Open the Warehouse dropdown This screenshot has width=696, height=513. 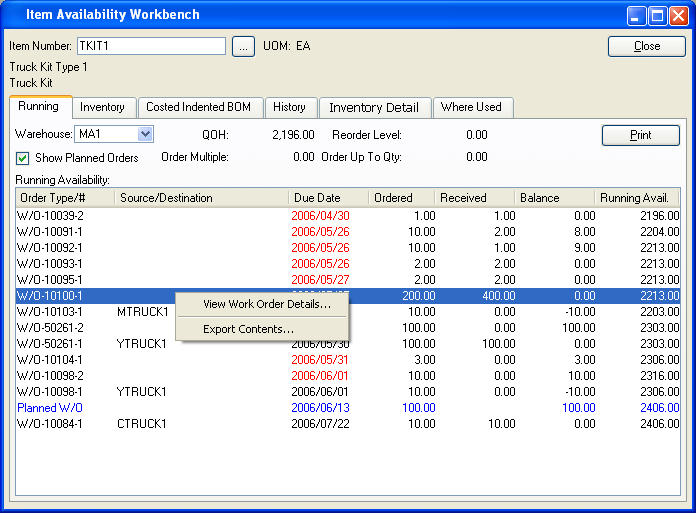[x=145, y=134]
